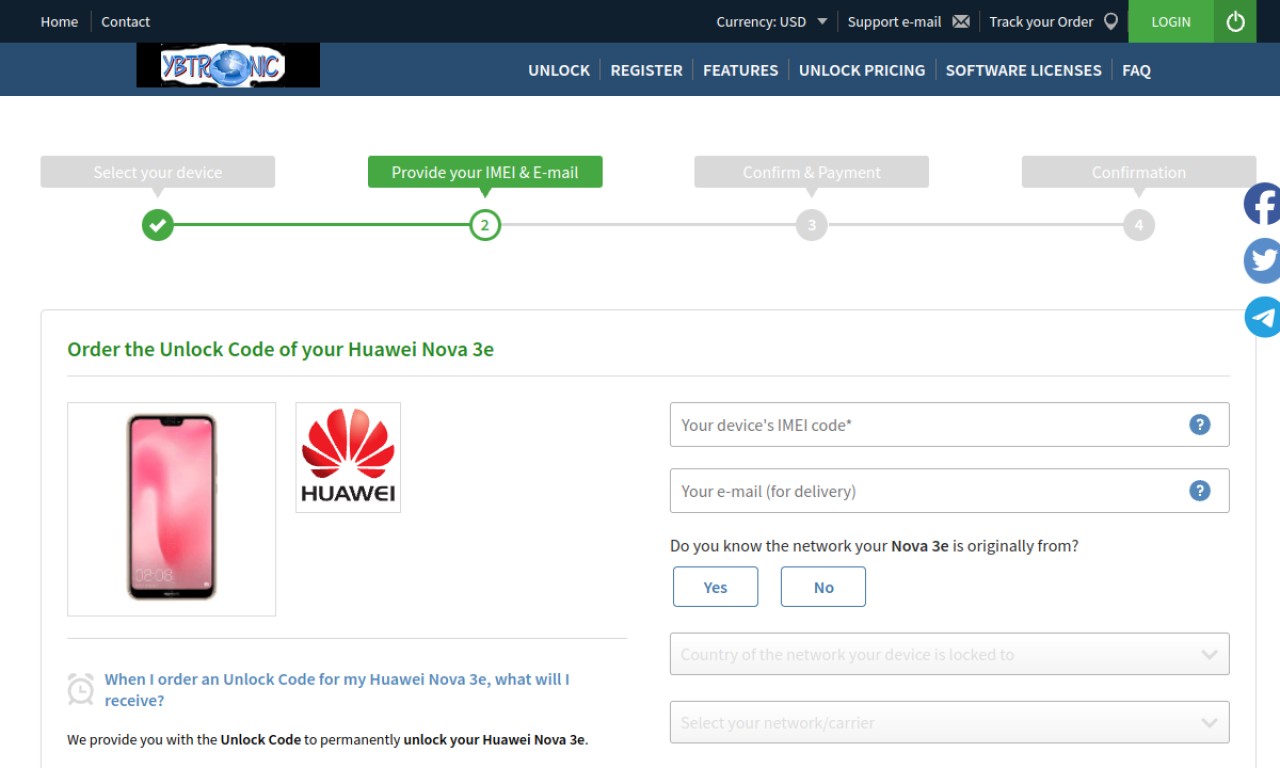Click the 'We provide you with the Unlock Code' text
Screen dimensions: 1280x768
[327, 740]
